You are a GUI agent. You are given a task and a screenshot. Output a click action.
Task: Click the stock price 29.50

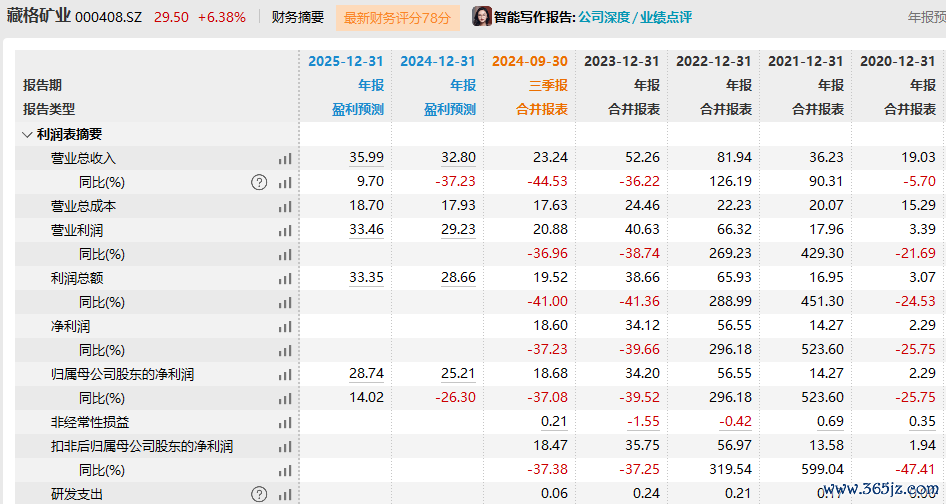coord(171,17)
